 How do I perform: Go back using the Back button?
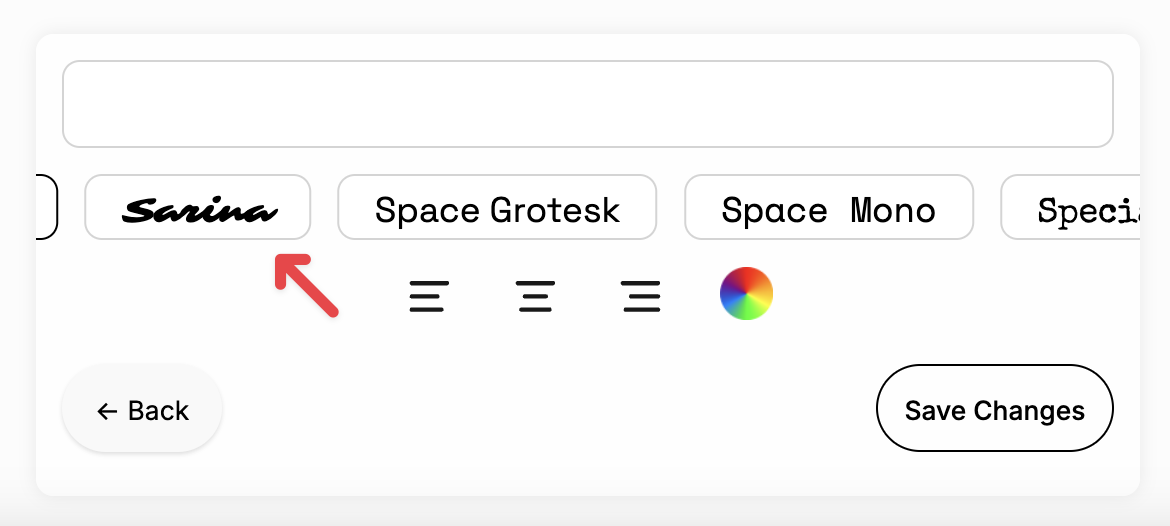(x=142, y=410)
